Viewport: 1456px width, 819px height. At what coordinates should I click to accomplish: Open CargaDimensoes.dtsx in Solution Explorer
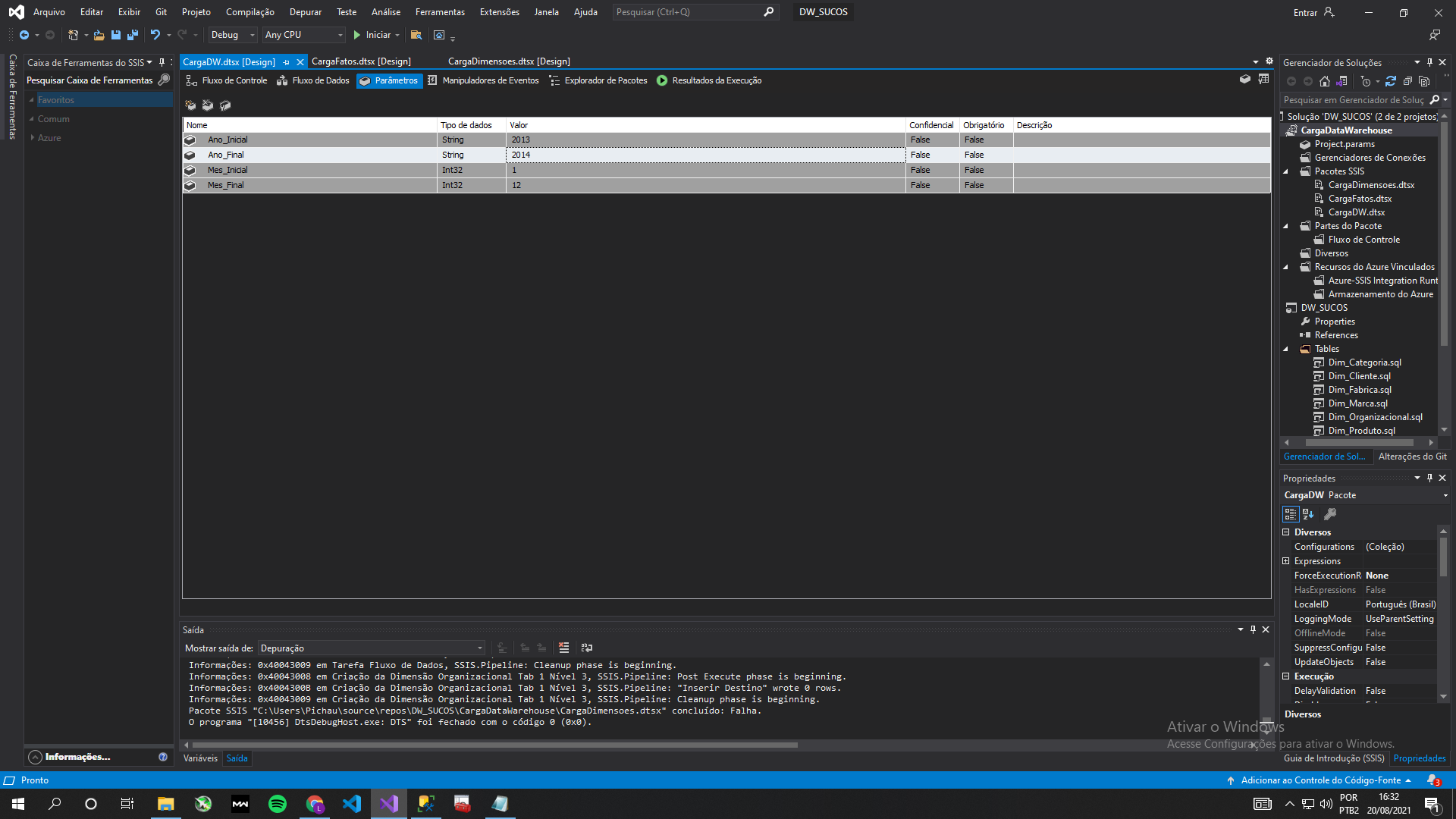tap(1371, 185)
